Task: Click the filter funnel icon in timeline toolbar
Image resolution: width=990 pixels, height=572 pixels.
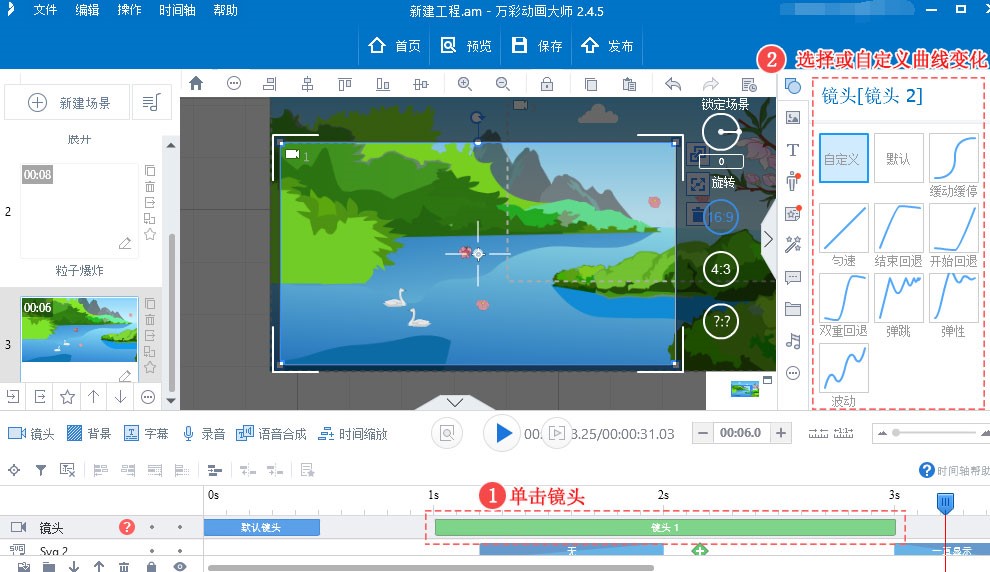Action: (x=41, y=469)
